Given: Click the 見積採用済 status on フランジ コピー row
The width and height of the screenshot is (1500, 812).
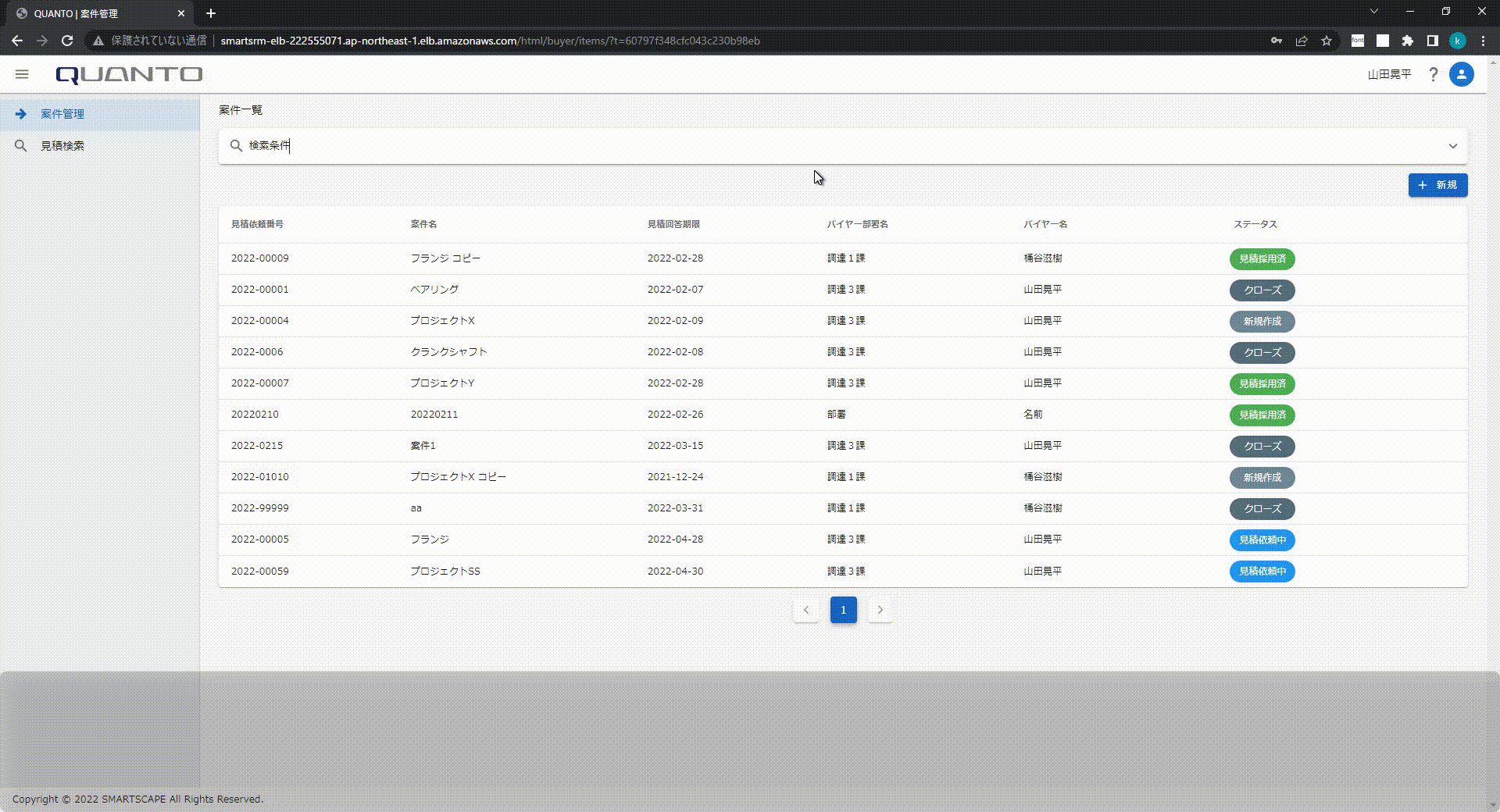Looking at the screenshot, I should [x=1262, y=258].
